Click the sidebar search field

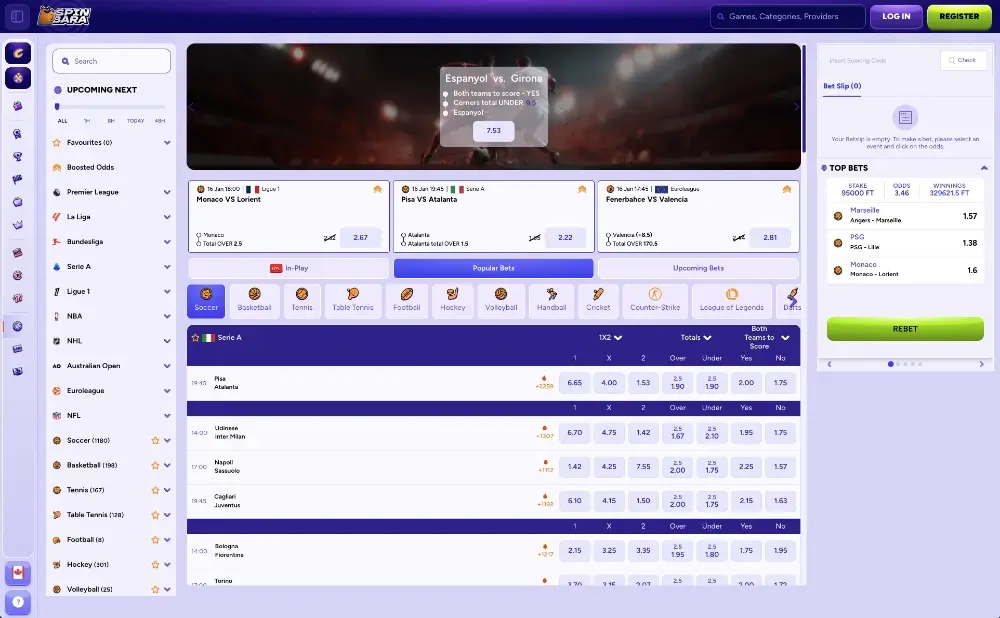111,60
